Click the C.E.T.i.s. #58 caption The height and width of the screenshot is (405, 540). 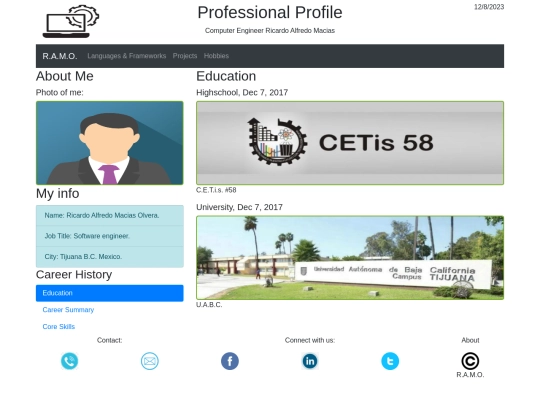[216, 190]
